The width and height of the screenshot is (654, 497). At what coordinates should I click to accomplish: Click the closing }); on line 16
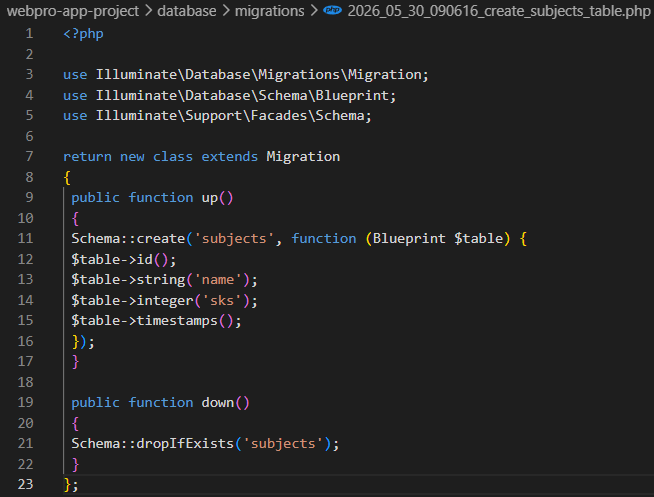tap(83, 341)
